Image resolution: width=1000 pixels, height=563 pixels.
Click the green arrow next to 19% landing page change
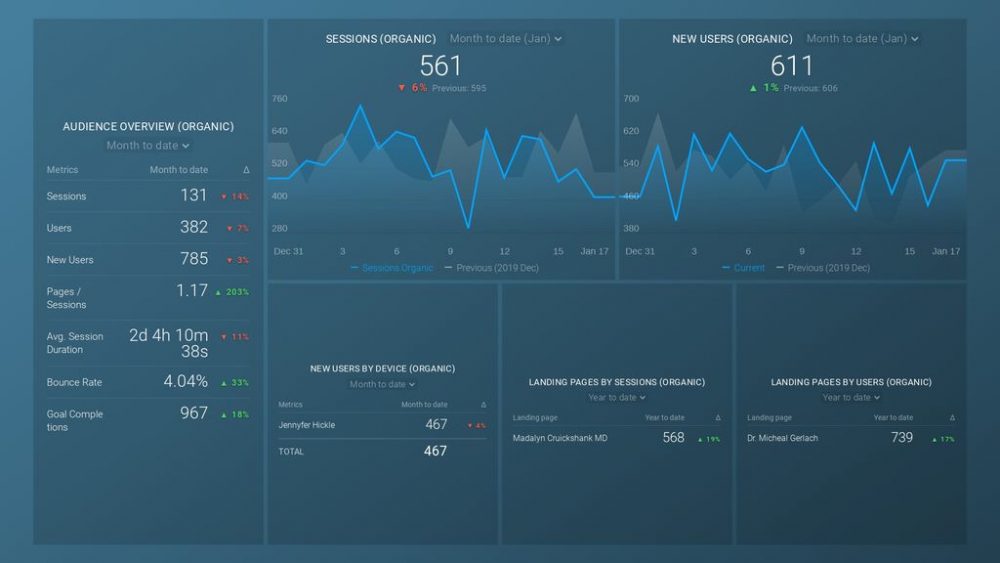698,439
